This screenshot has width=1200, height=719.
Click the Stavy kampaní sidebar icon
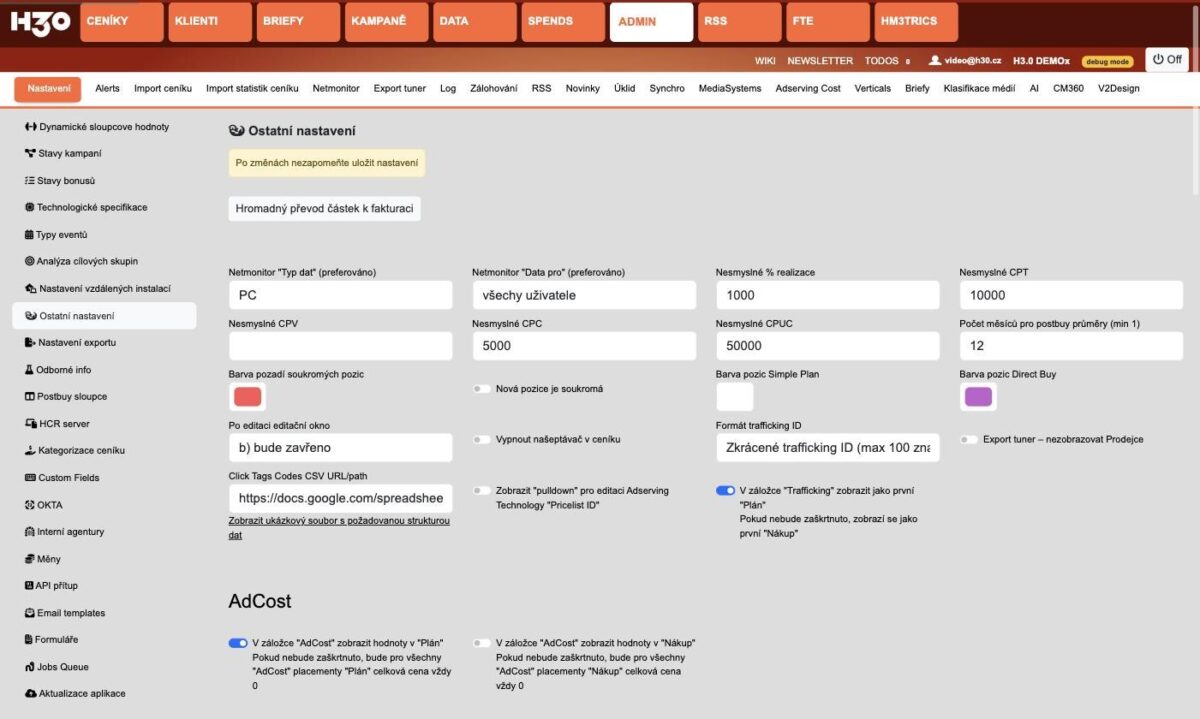[x=30, y=154]
